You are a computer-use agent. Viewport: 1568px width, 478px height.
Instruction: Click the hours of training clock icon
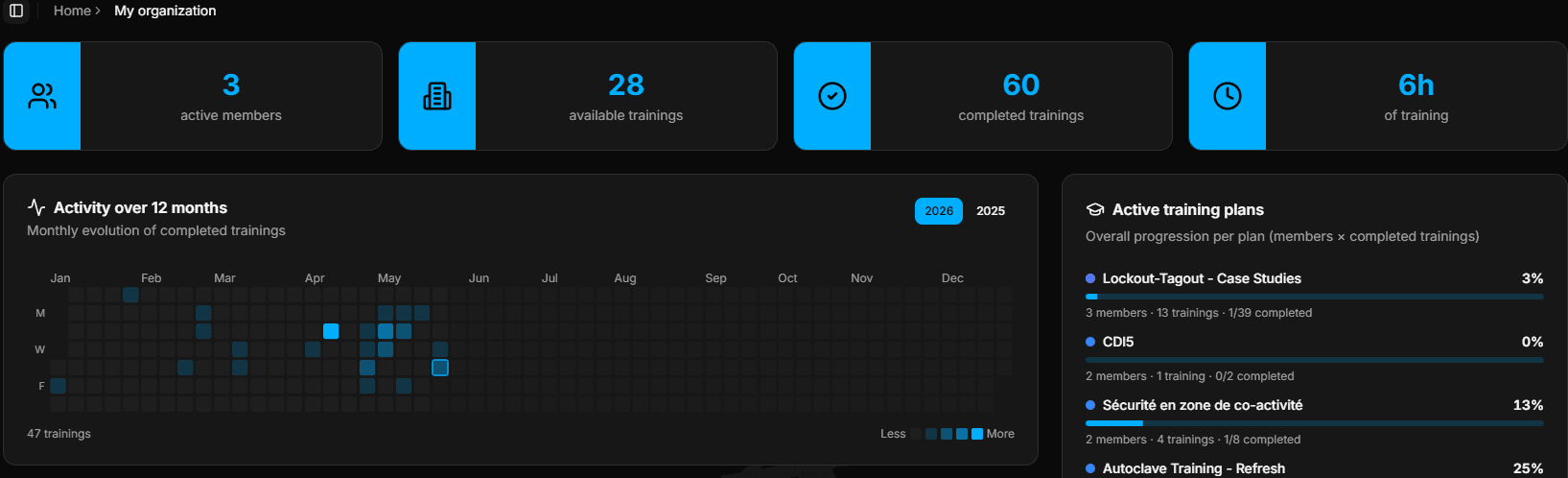pyautogui.click(x=1228, y=96)
